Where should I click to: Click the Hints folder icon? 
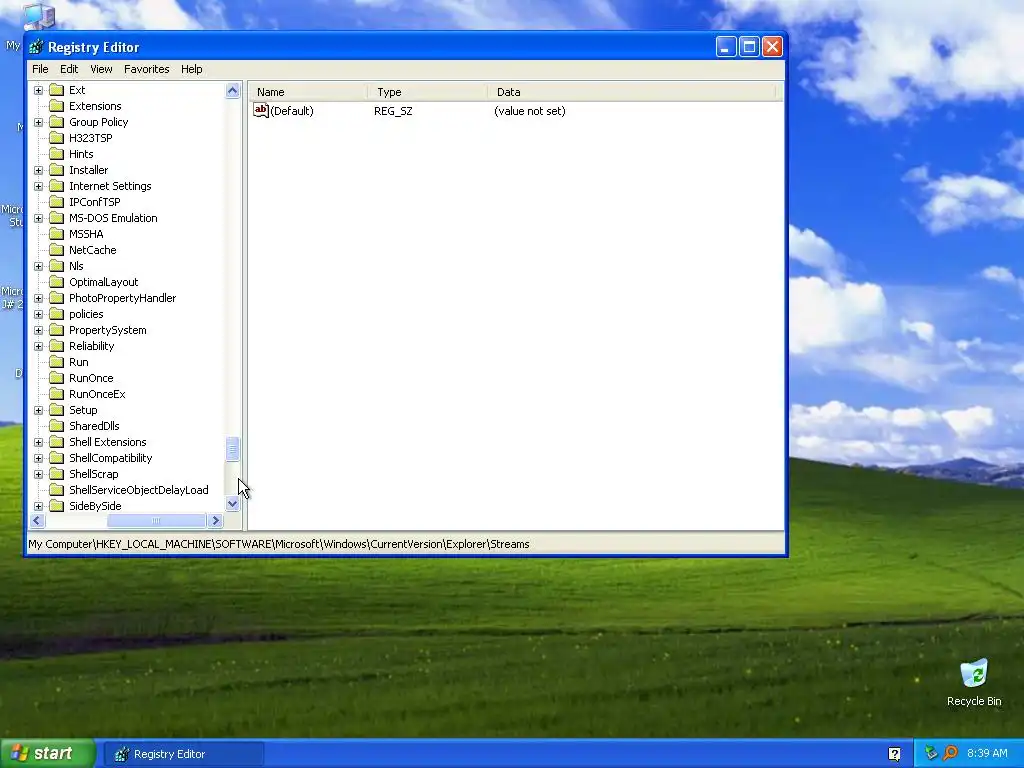click(57, 154)
